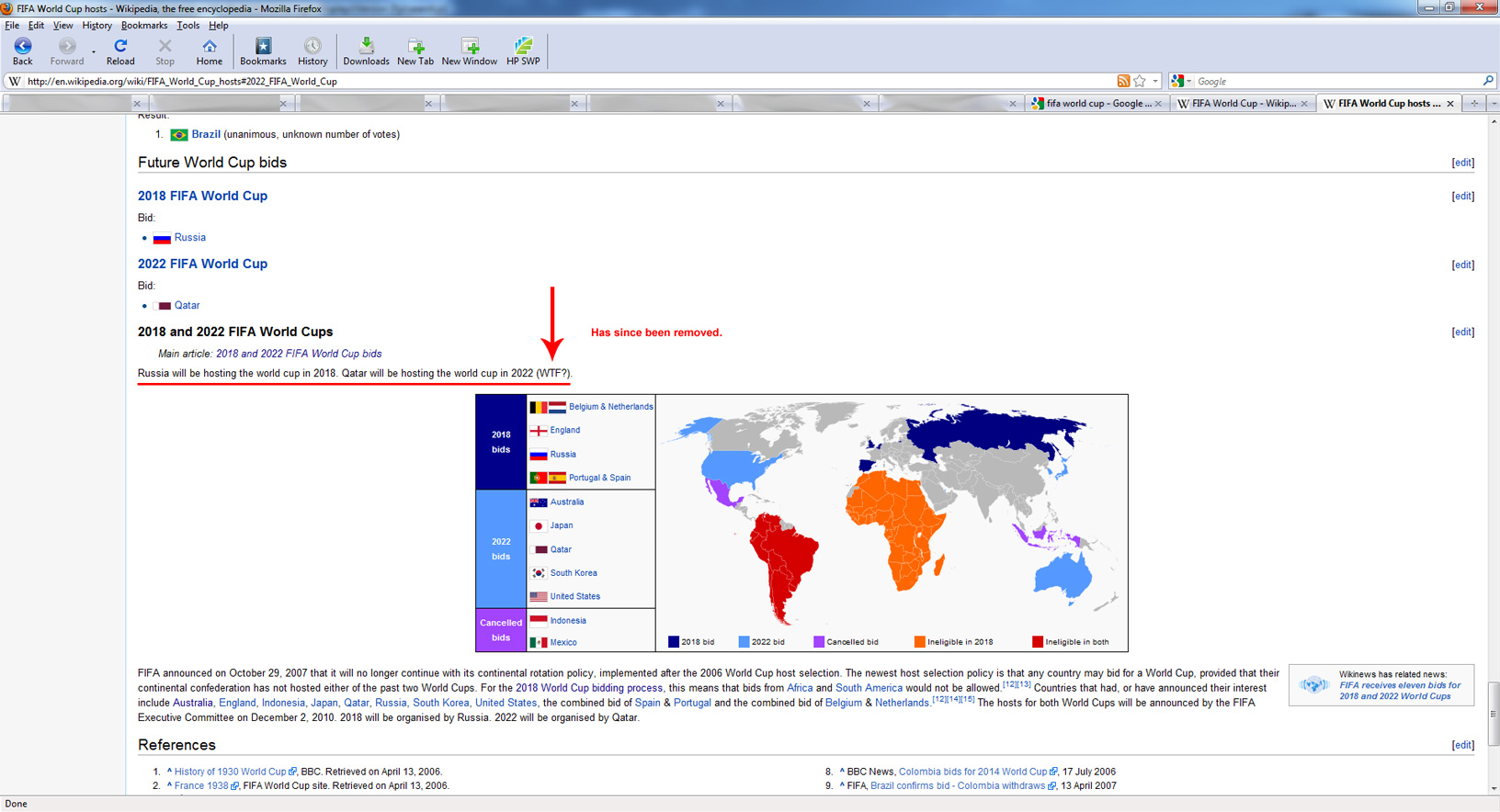The width and height of the screenshot is (1500, 812).
Task: Click the 2018 World Cup bidding process link
Action: tap(589, 688)
